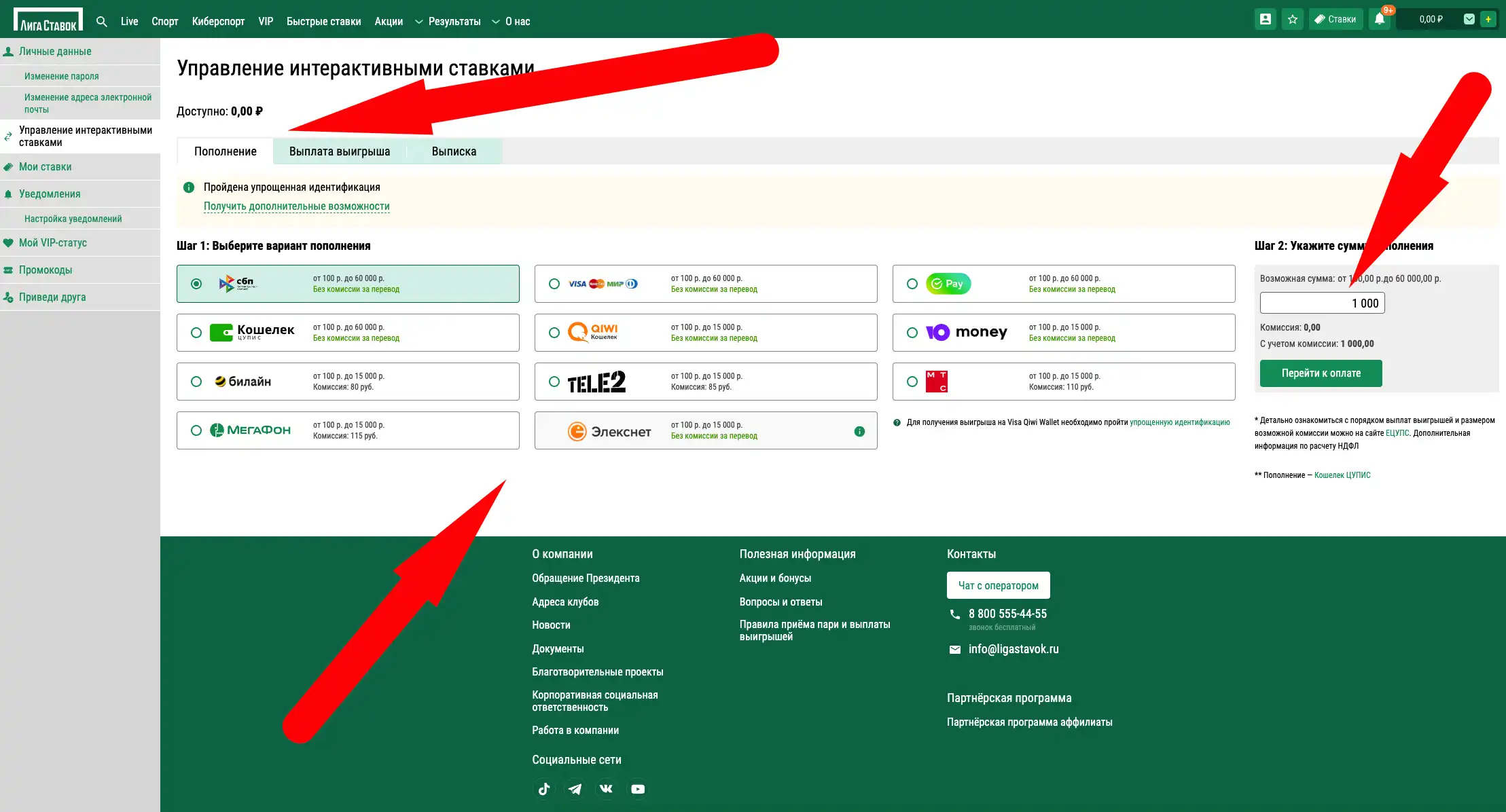Open favorites star icon

(1292, 19)
